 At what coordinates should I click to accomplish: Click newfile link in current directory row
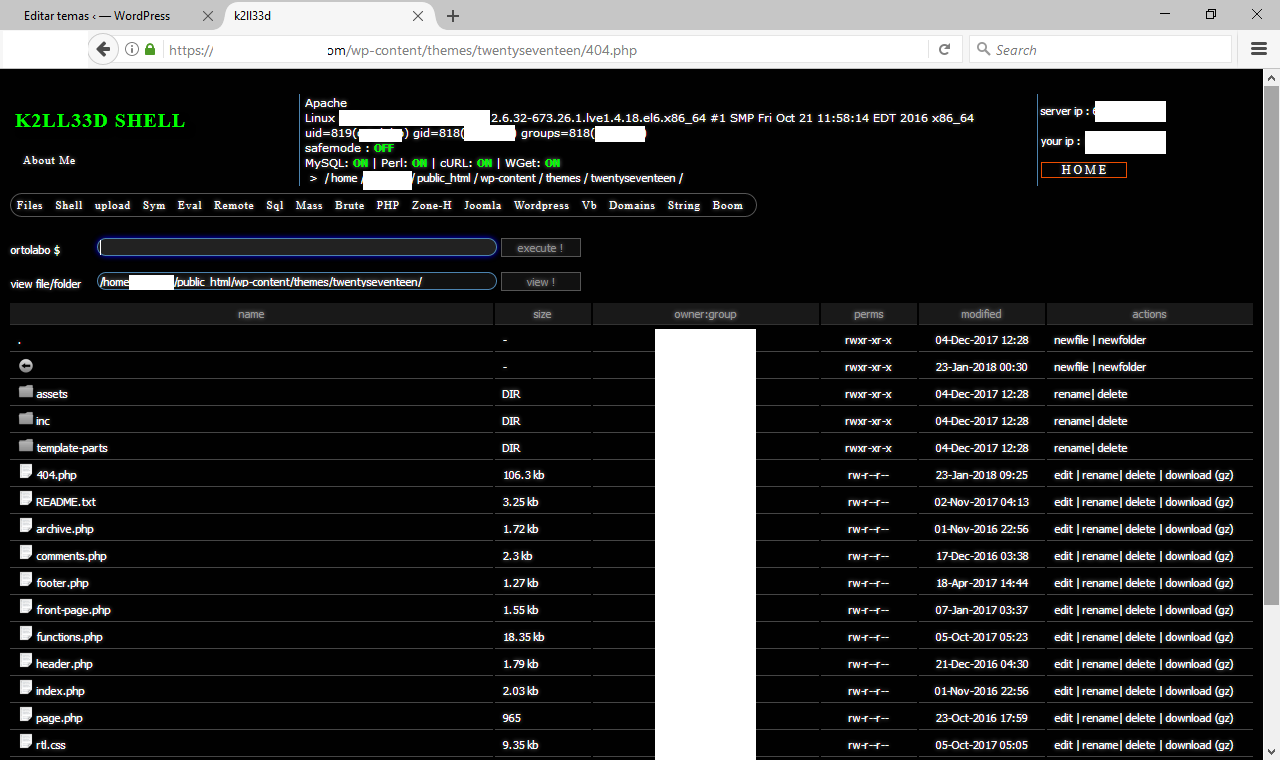pos(1071,340)
